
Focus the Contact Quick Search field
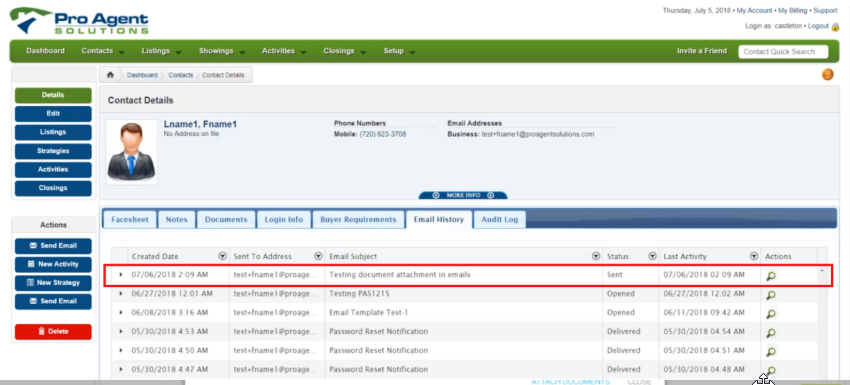coord(783,52)
